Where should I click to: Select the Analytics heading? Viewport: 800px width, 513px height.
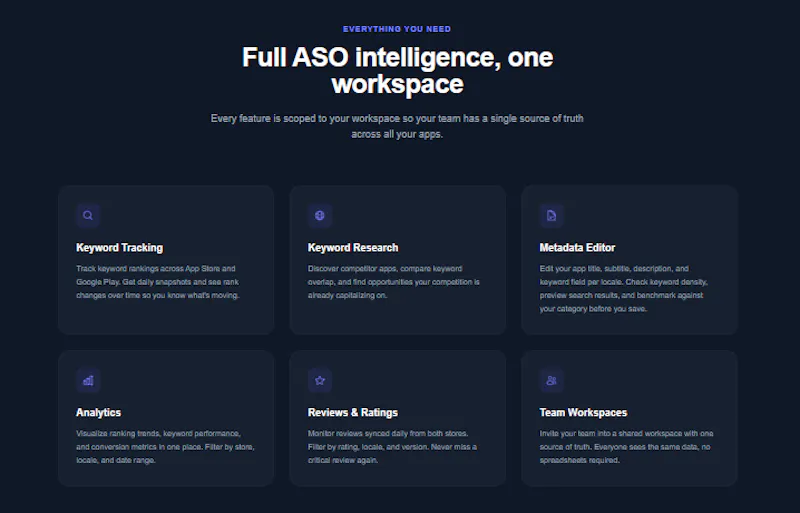tap(98, 412)
